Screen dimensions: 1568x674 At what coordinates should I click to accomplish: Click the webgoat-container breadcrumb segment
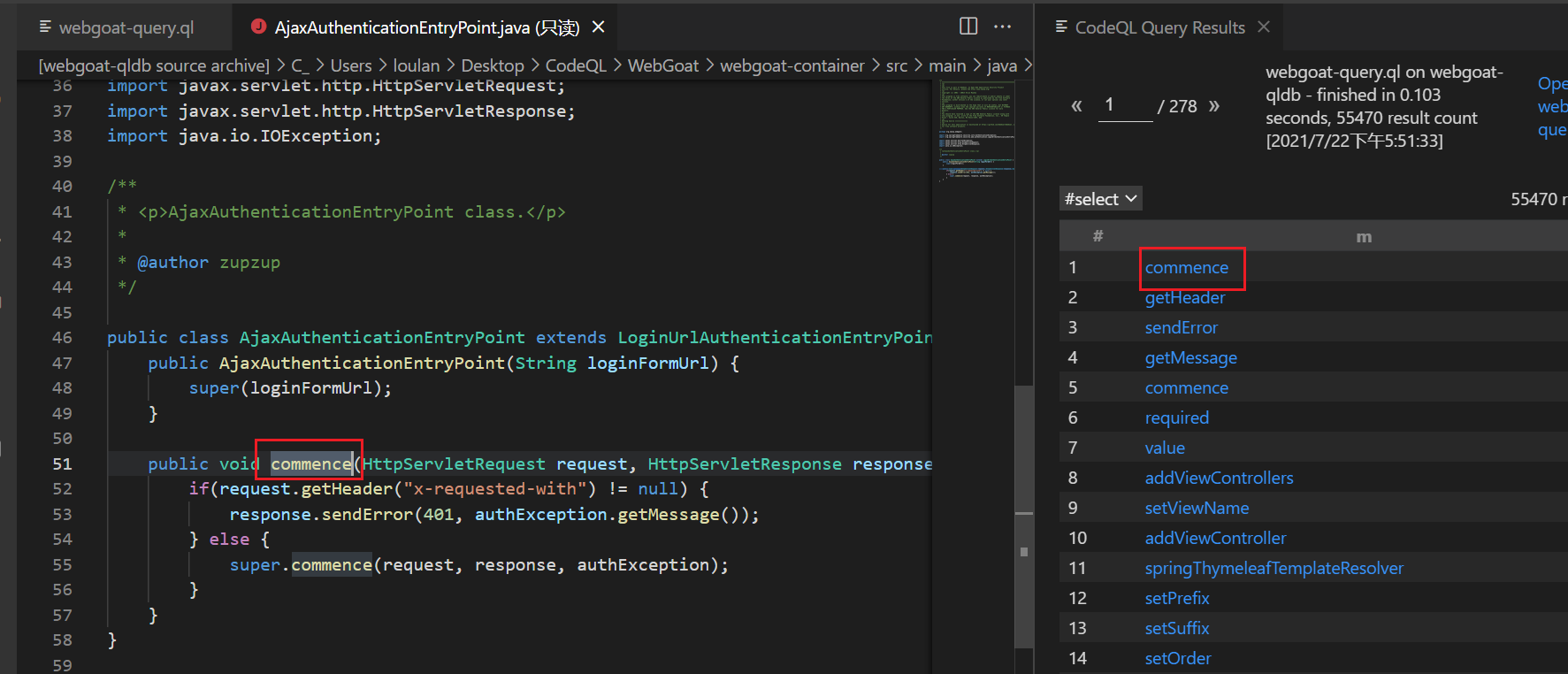click(792, 65)
